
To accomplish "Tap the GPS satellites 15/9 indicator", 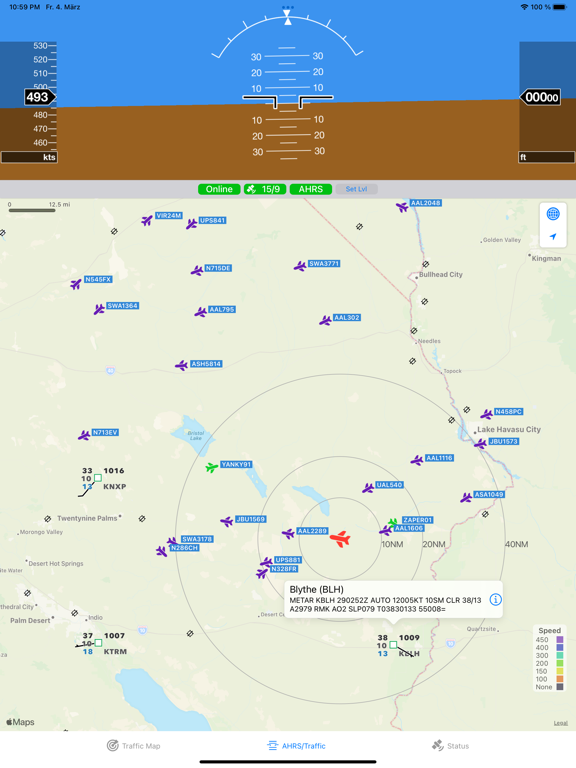I will click(265, 189).
